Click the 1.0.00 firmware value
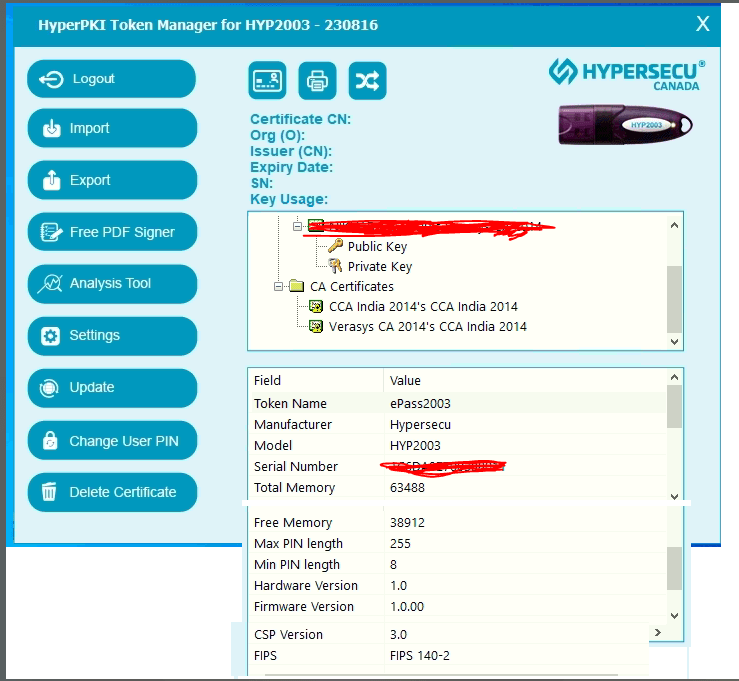Viewport: 739px width, 681px height. click(x=407, y=607)
